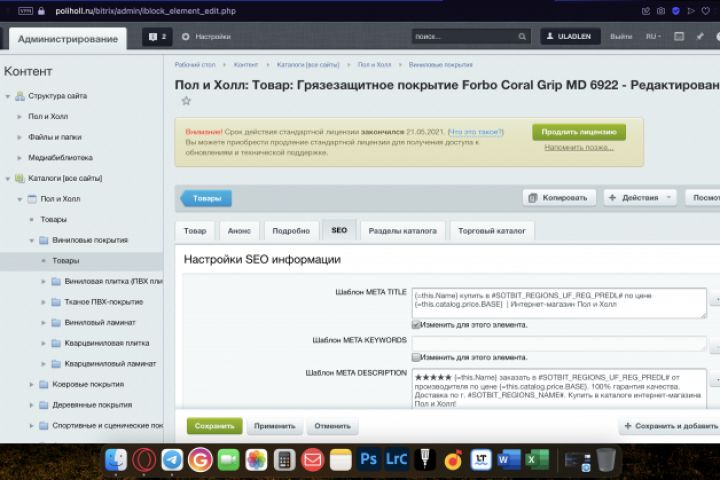Toggle the META KEYWORDS 'Изменить для этого элемента' checkbox

(x=416, y=357)
